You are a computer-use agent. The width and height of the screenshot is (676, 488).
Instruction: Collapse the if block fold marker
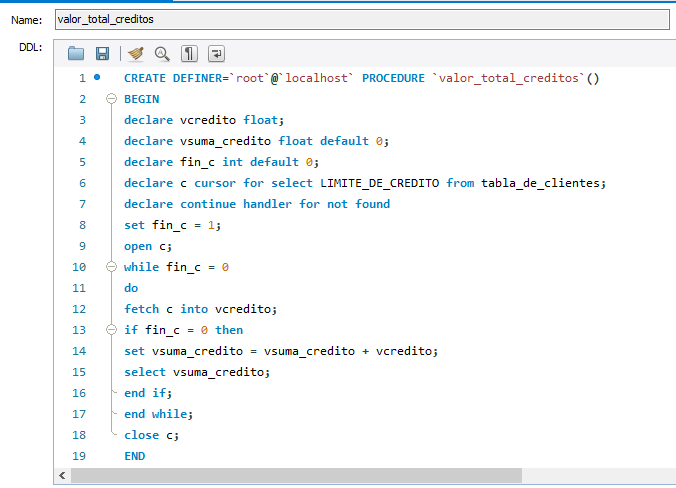[x=111, y=330]
